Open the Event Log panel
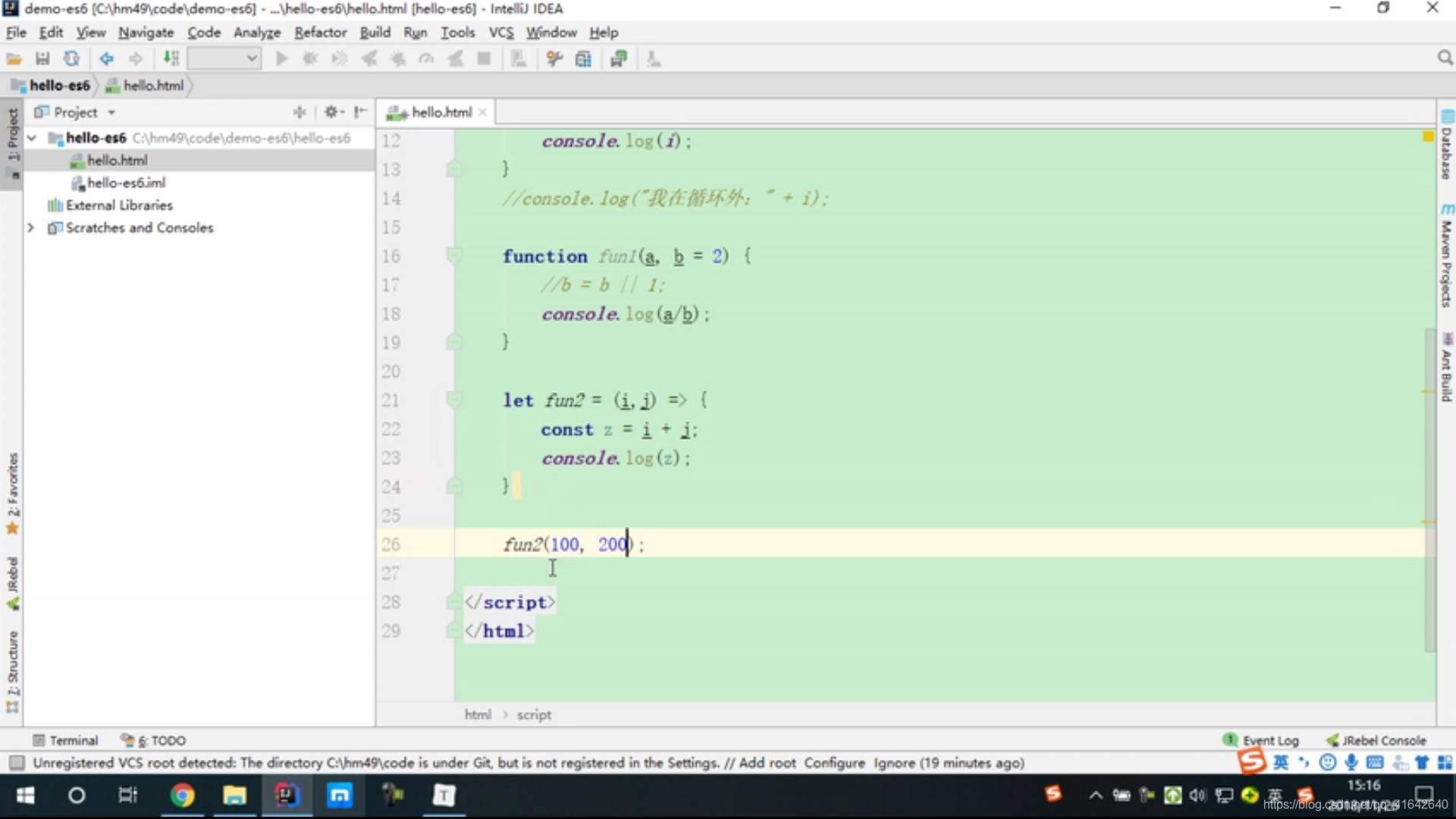This screenshot has height=819, width=1456. point(1261,741)
